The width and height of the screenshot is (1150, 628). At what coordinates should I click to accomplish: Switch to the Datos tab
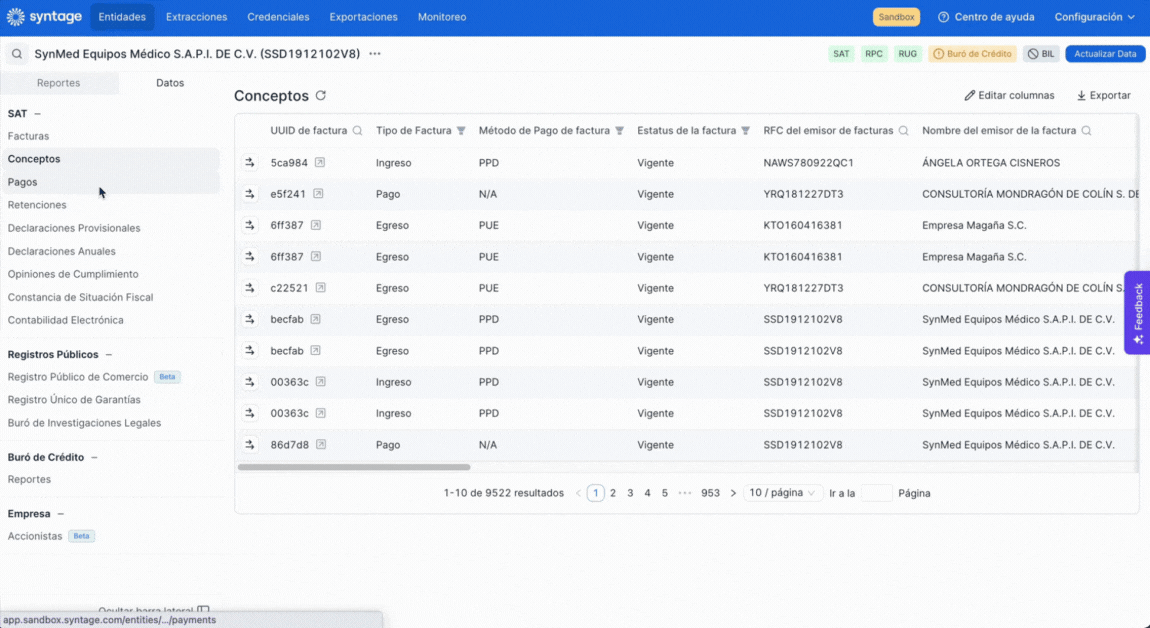(170, 83)
